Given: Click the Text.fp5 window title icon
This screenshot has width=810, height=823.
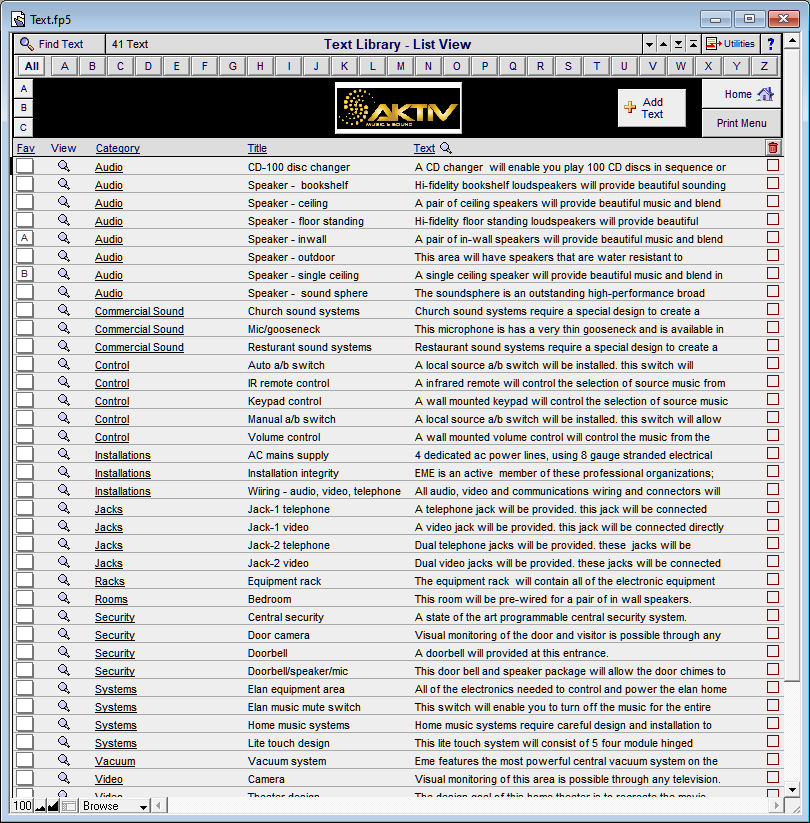Looking at the screenshot, I should tap(18, 19).
